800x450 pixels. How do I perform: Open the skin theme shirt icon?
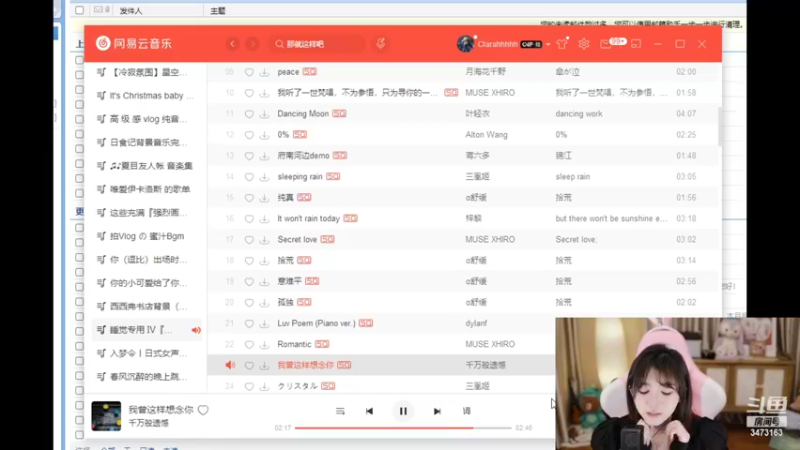562,44
